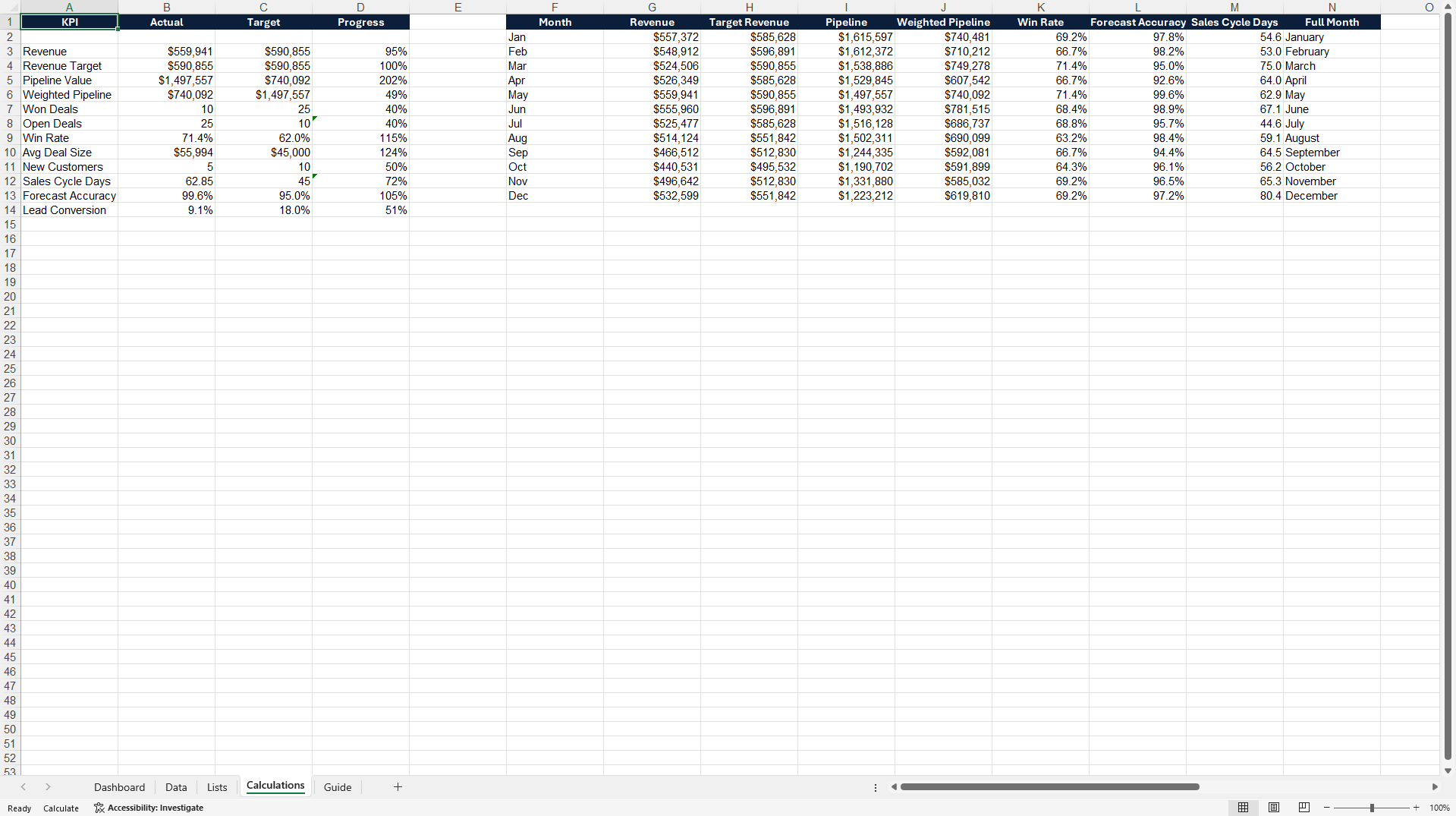
Task: Select Jun weighted pipeline $781,515
Action: click(943, 109)
